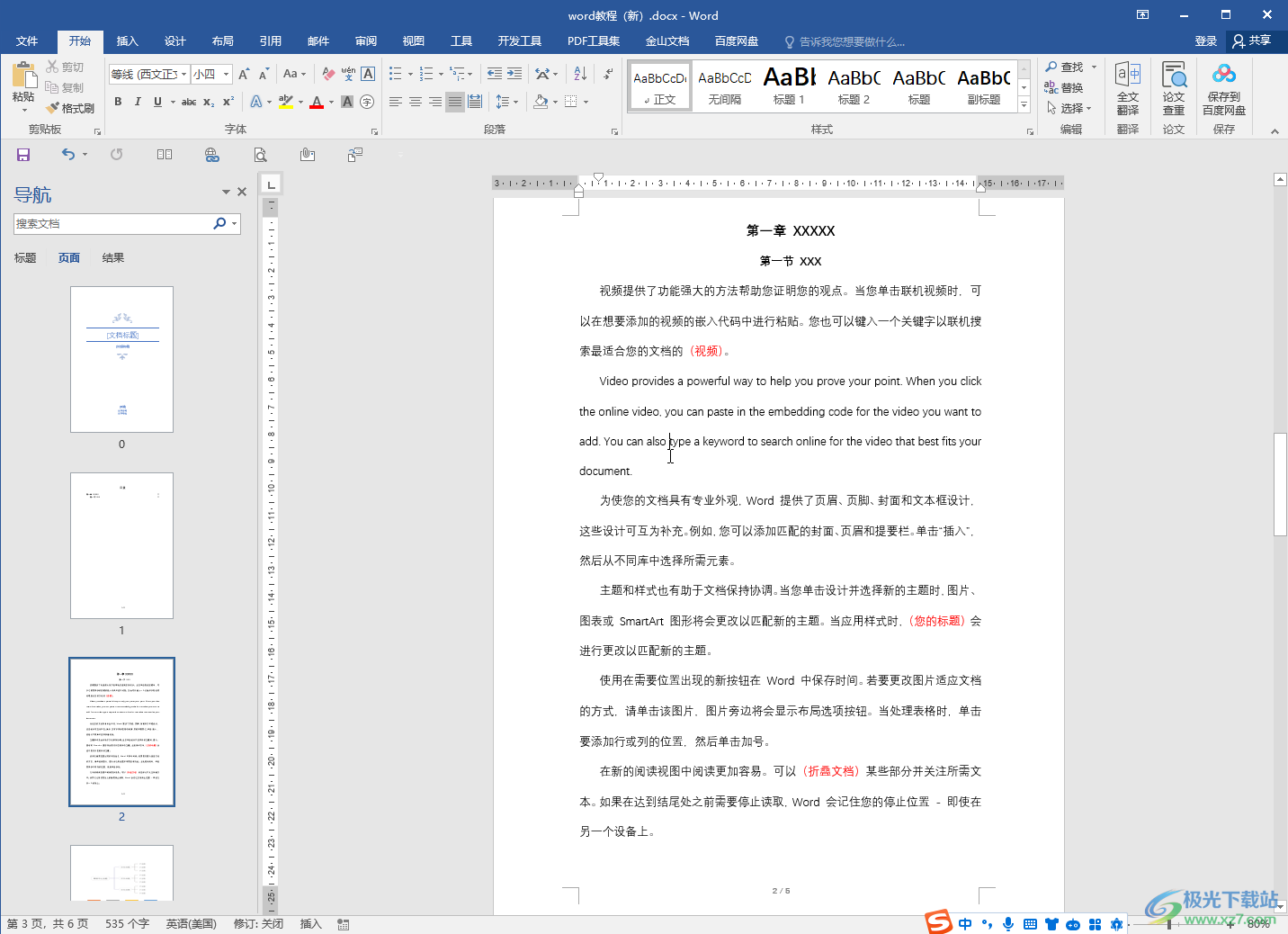The height and width of the screenshot is (934, 1288).
Task: Click the search document (搜索文档) field
Action: (x=112, y=224)
